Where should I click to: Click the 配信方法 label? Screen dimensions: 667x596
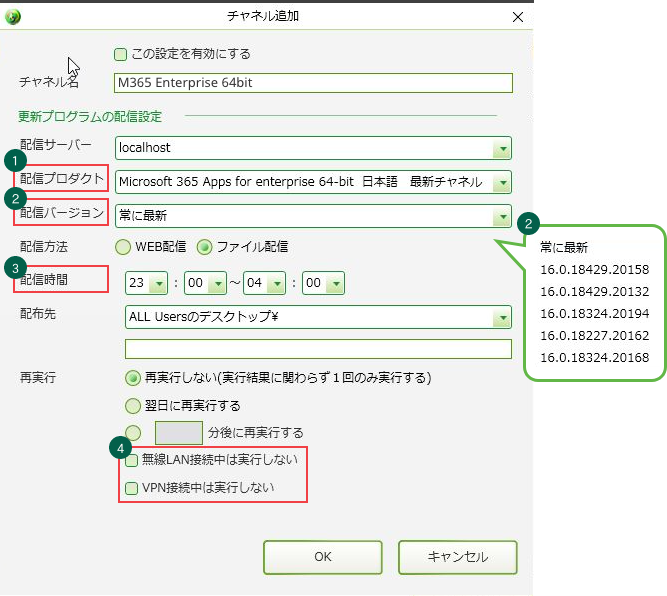click(x=44, y=247)
